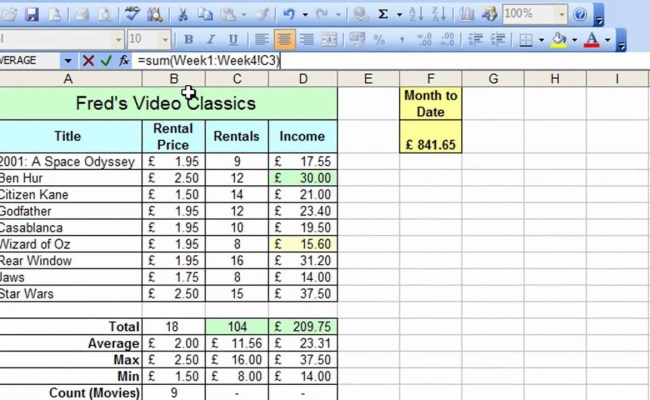Click the Borders icon
This screenshot has height=400, width=650.
pos(526,39)
